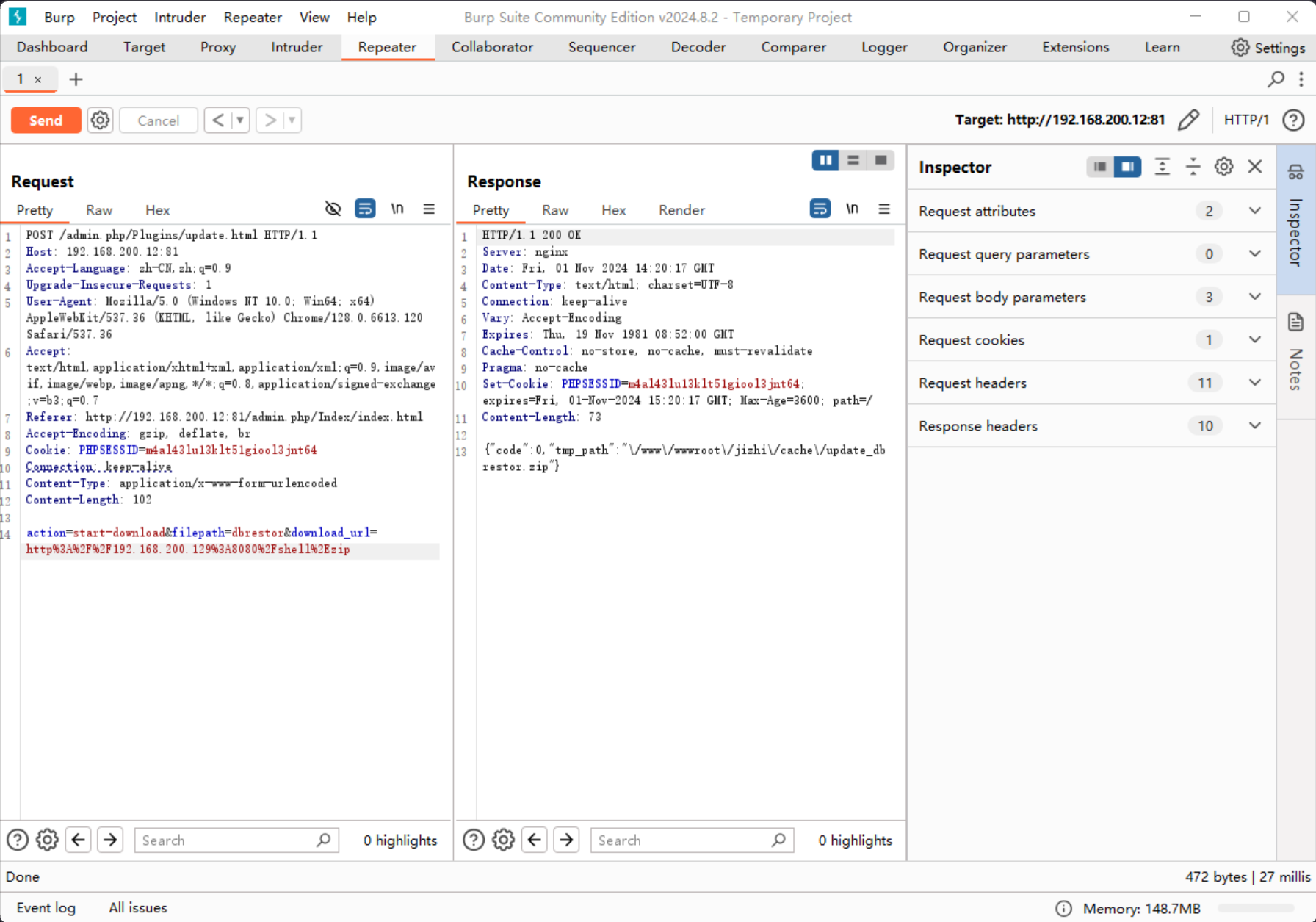The image size is (1316, 922).
Task: Select top-bottom split layout
Action: pyautogui.click(x=853, y=160)
